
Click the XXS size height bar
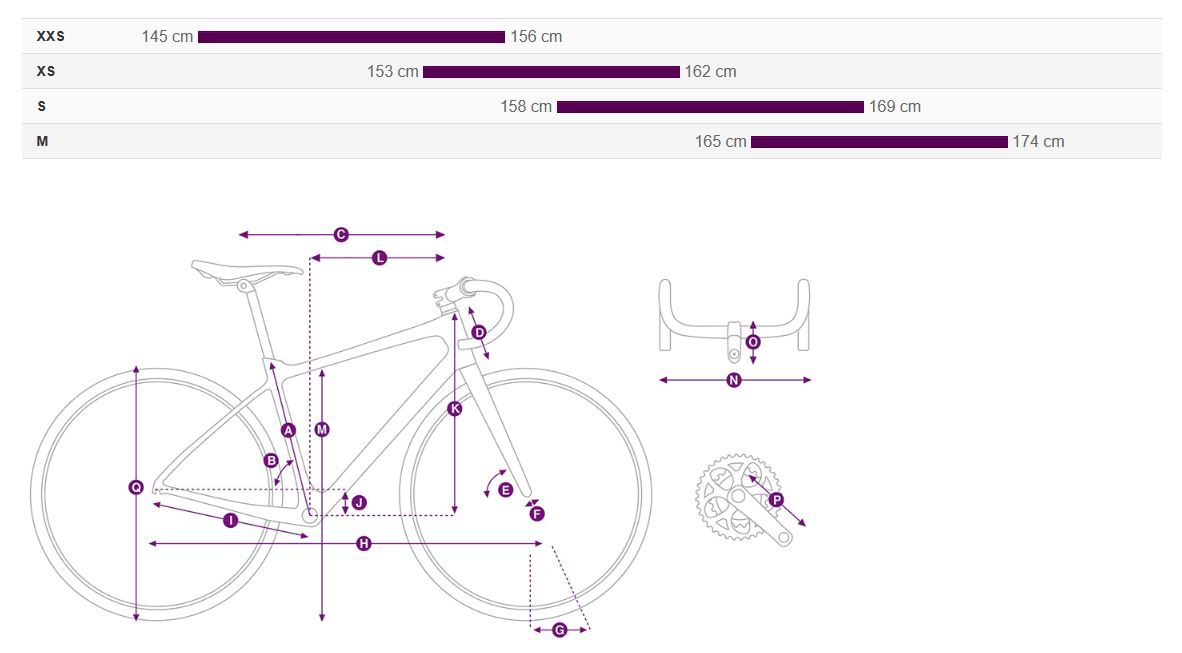tap(351, 37)
